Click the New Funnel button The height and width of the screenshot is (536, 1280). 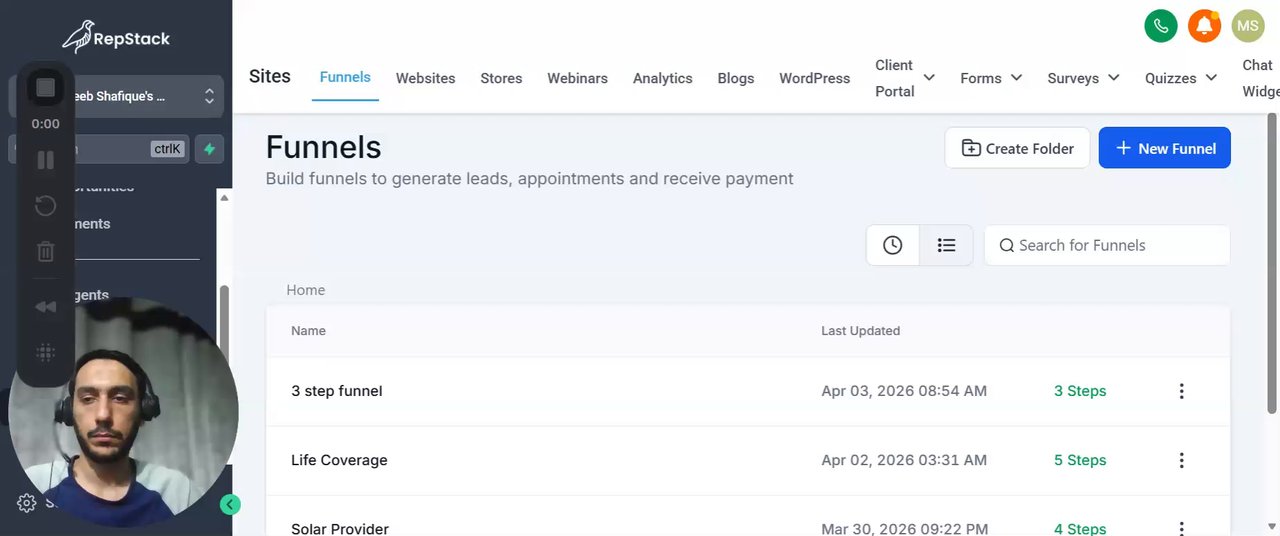[1164, 148]
